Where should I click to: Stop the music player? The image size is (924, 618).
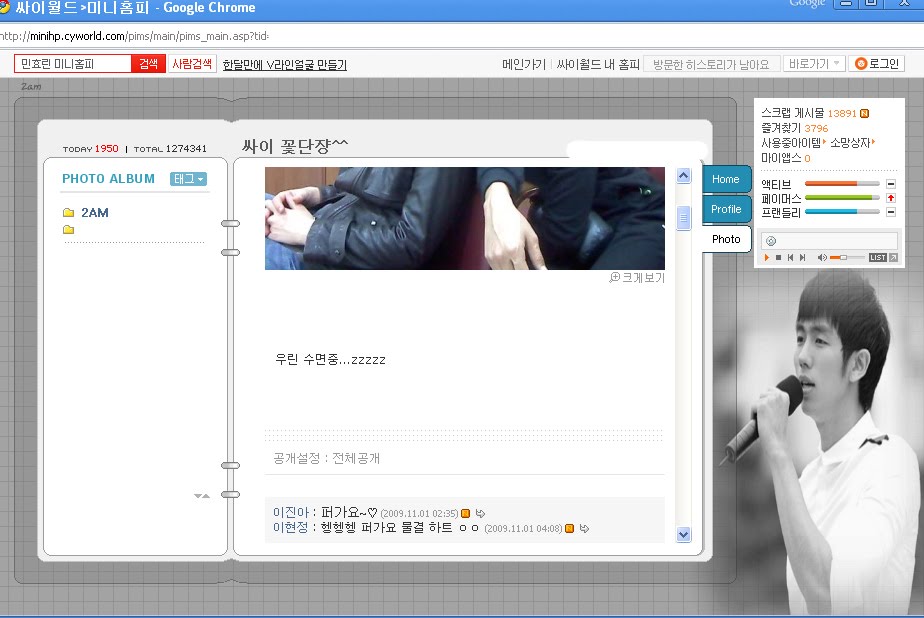point(778,257)
